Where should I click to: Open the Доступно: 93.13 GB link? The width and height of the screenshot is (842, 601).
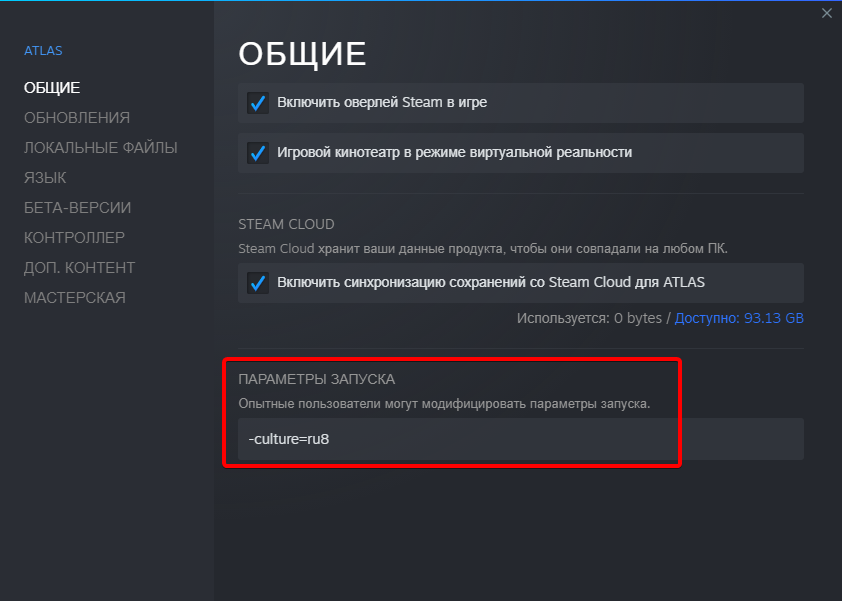tap(739, 318)
